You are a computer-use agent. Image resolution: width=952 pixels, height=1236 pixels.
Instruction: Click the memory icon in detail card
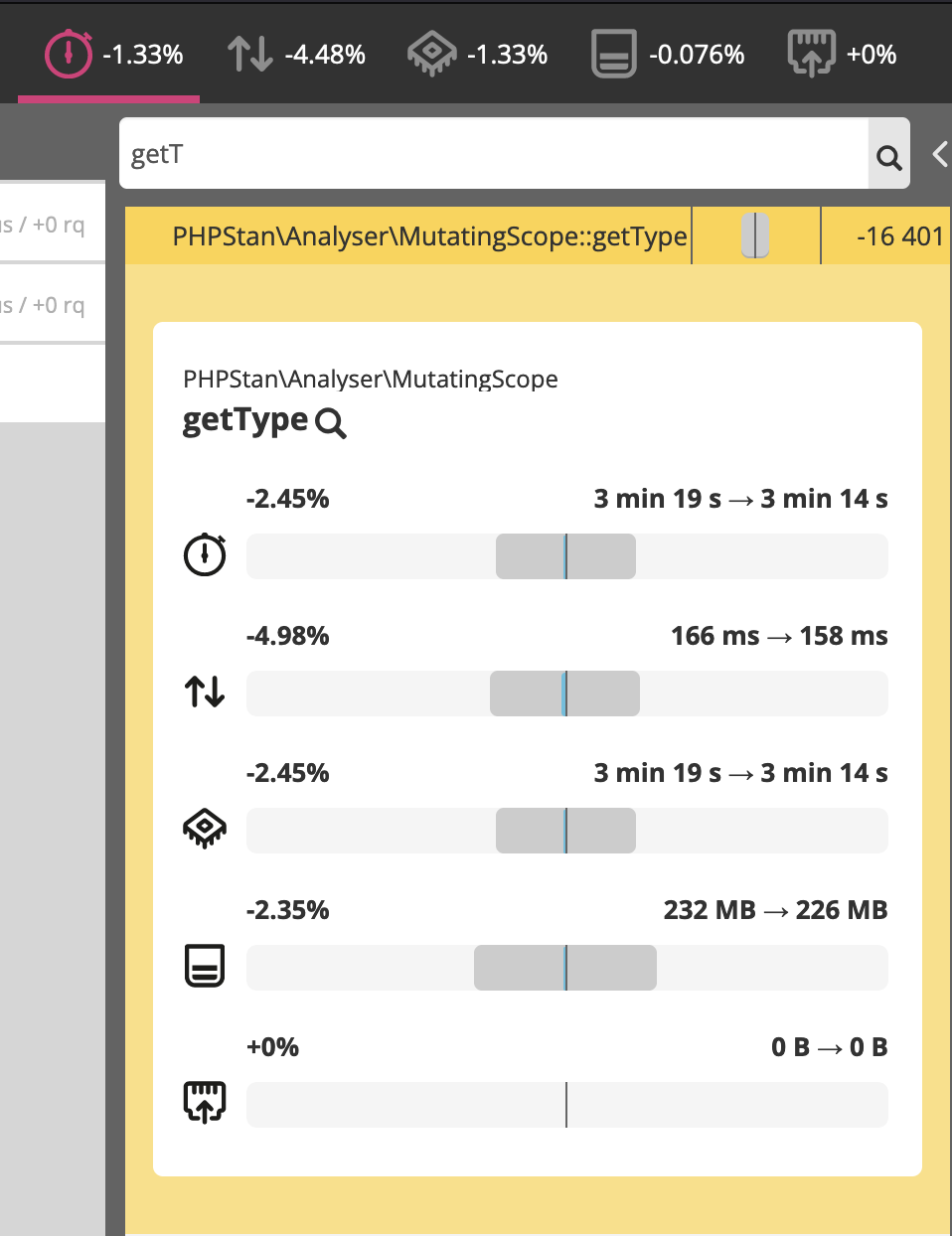[205, 965]
